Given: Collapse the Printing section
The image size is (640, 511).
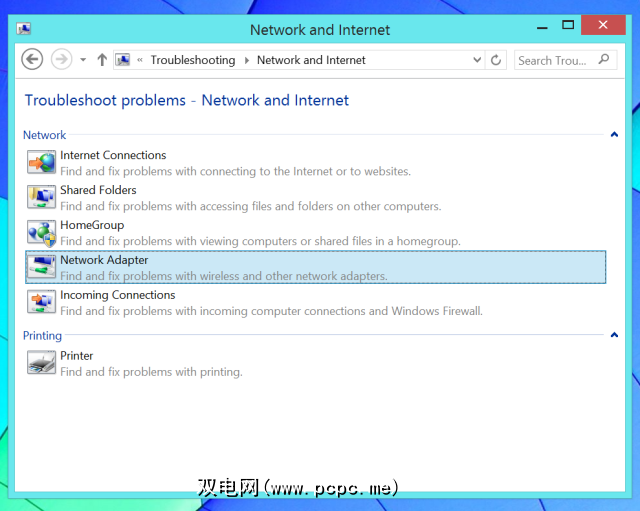Looking at the screenshot, I should [x=614, y=335].
